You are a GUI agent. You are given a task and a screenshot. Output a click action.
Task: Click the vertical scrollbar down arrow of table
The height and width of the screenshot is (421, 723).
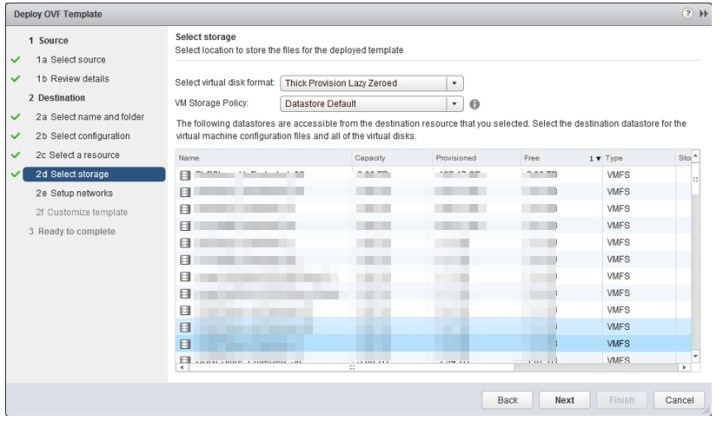click(x=697, y=355)
